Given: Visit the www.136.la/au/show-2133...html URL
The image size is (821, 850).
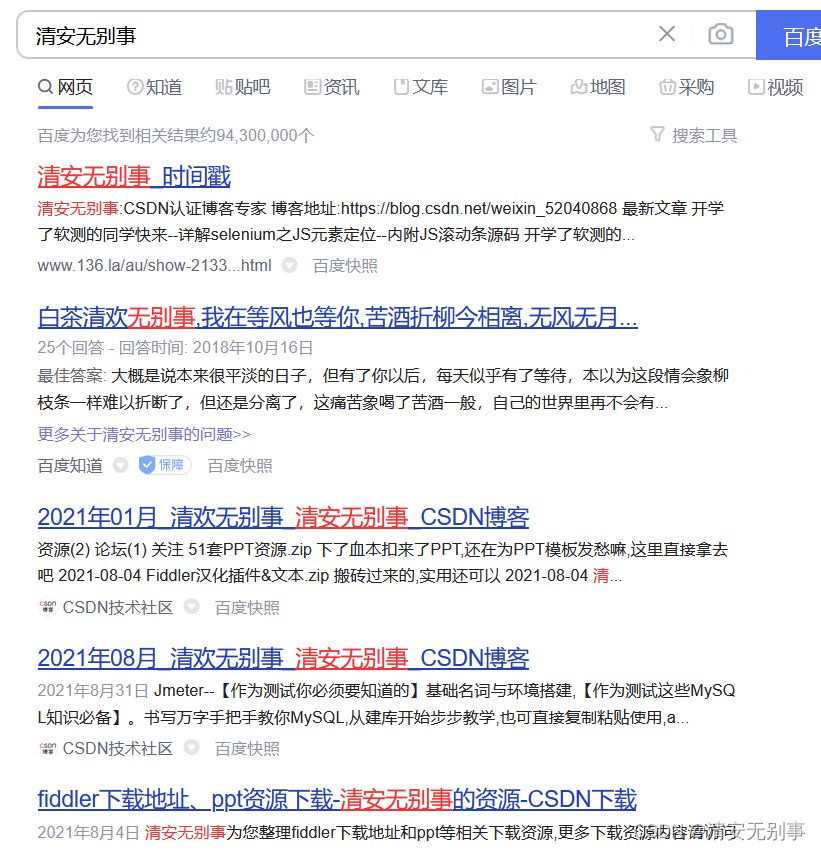Looking at the screenshot, I should pos(154,266).
